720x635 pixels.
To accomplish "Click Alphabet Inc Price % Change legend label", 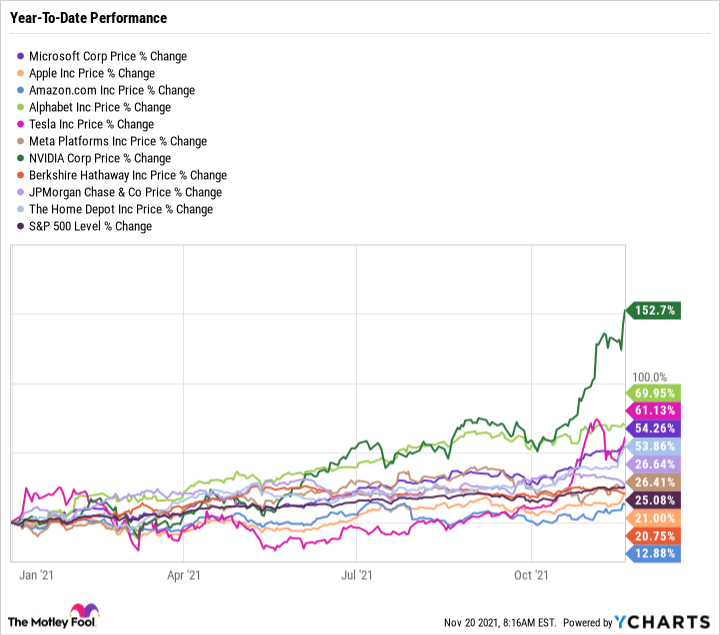I will pos(100,107).
